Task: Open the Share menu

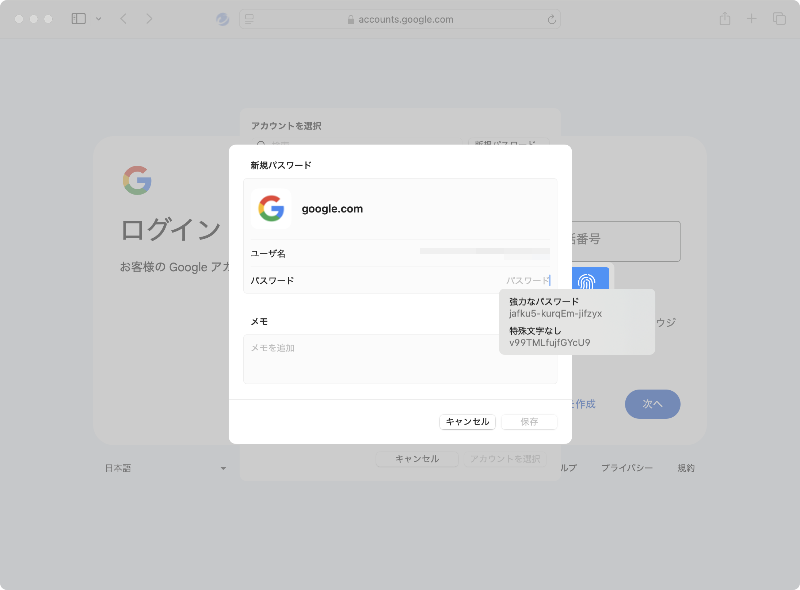Action: pyautogui.click(x=725, y=19)
